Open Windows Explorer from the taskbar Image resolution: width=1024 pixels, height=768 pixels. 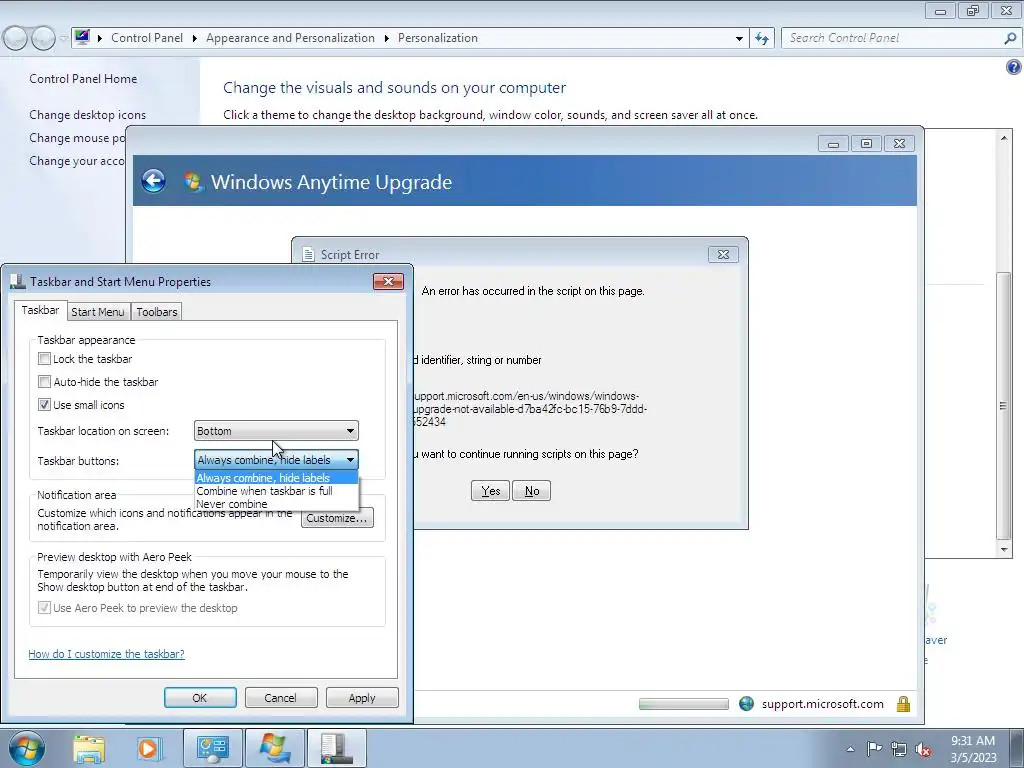[x=89, y=748]
